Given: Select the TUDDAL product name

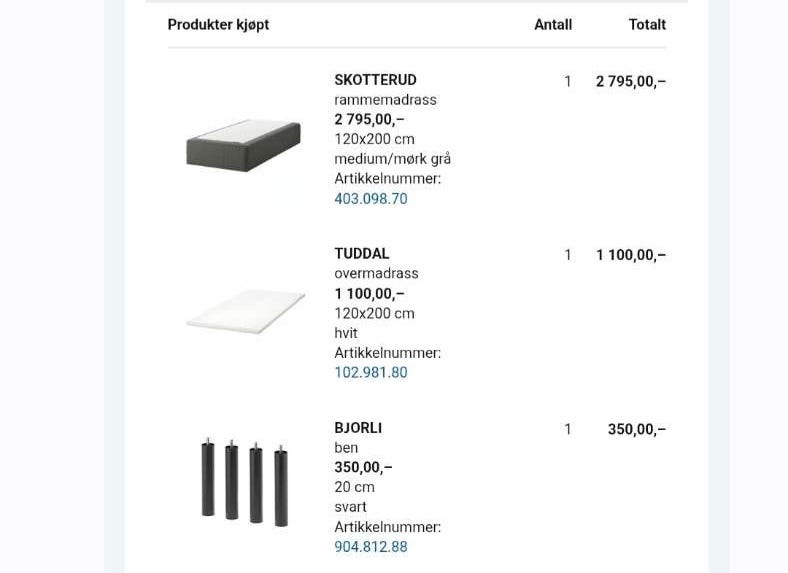Looking at the screenshot, I should (x=362, y=254).
